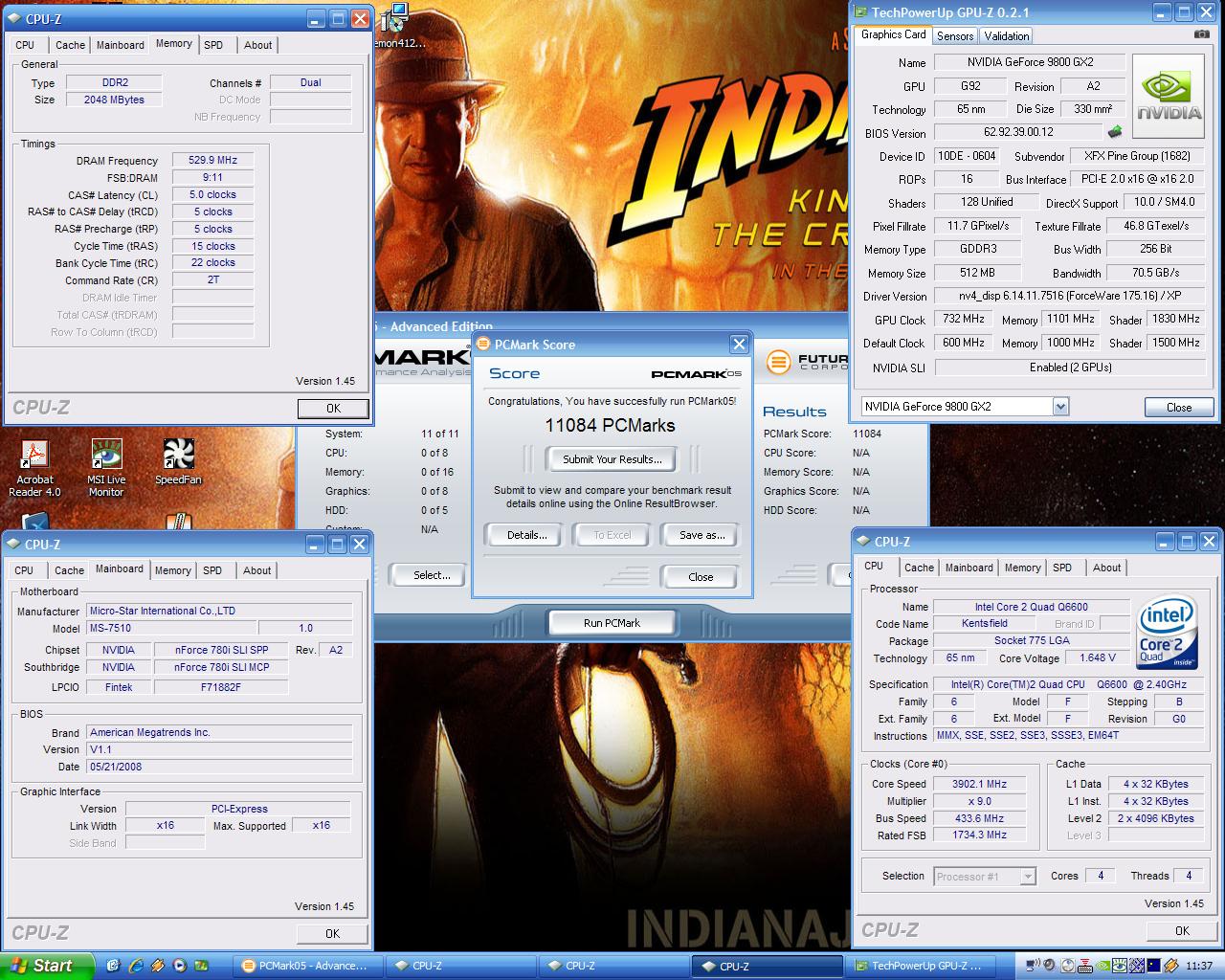
Task: Click the processor Name field Intel Core 2 Quad Q6600
Action: click(1031, 607)
